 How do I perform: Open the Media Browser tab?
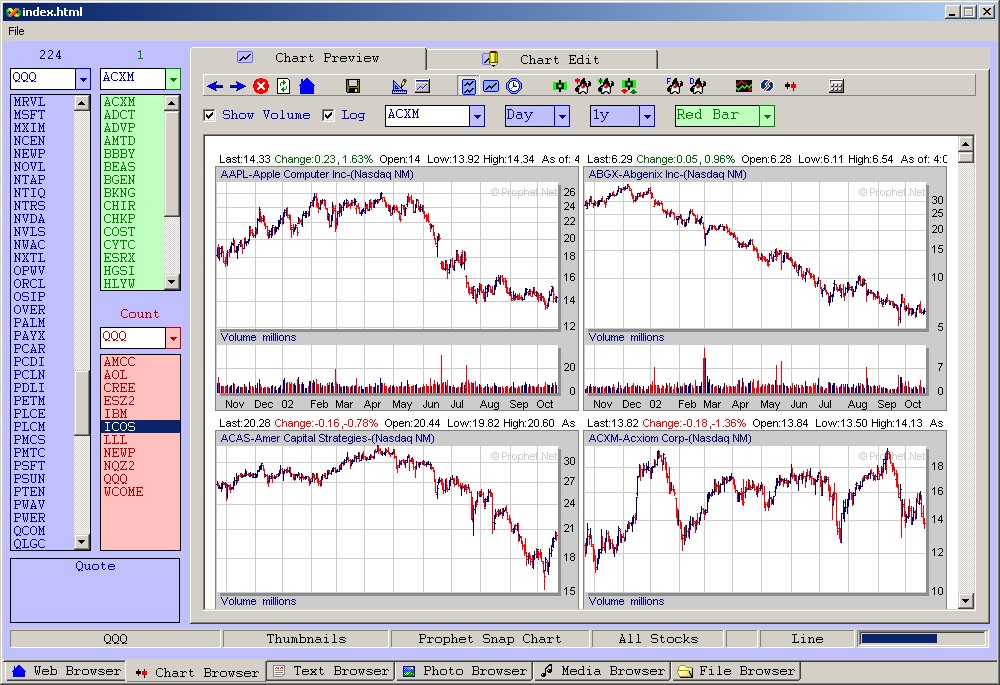click(602, 671)
